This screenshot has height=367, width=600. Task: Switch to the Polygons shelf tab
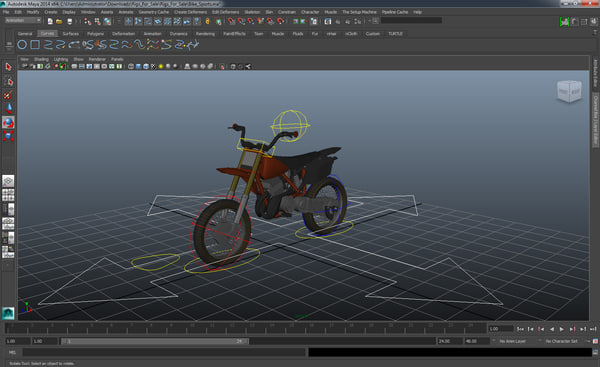coord(95,34)
